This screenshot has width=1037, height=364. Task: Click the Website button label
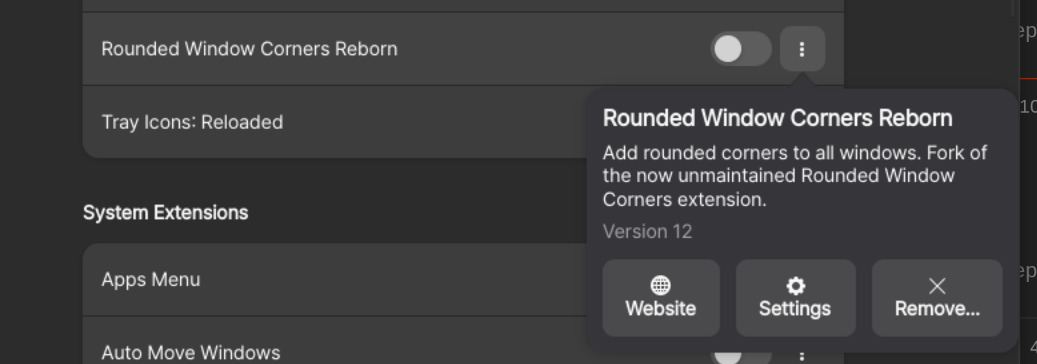tap(661, 309)
